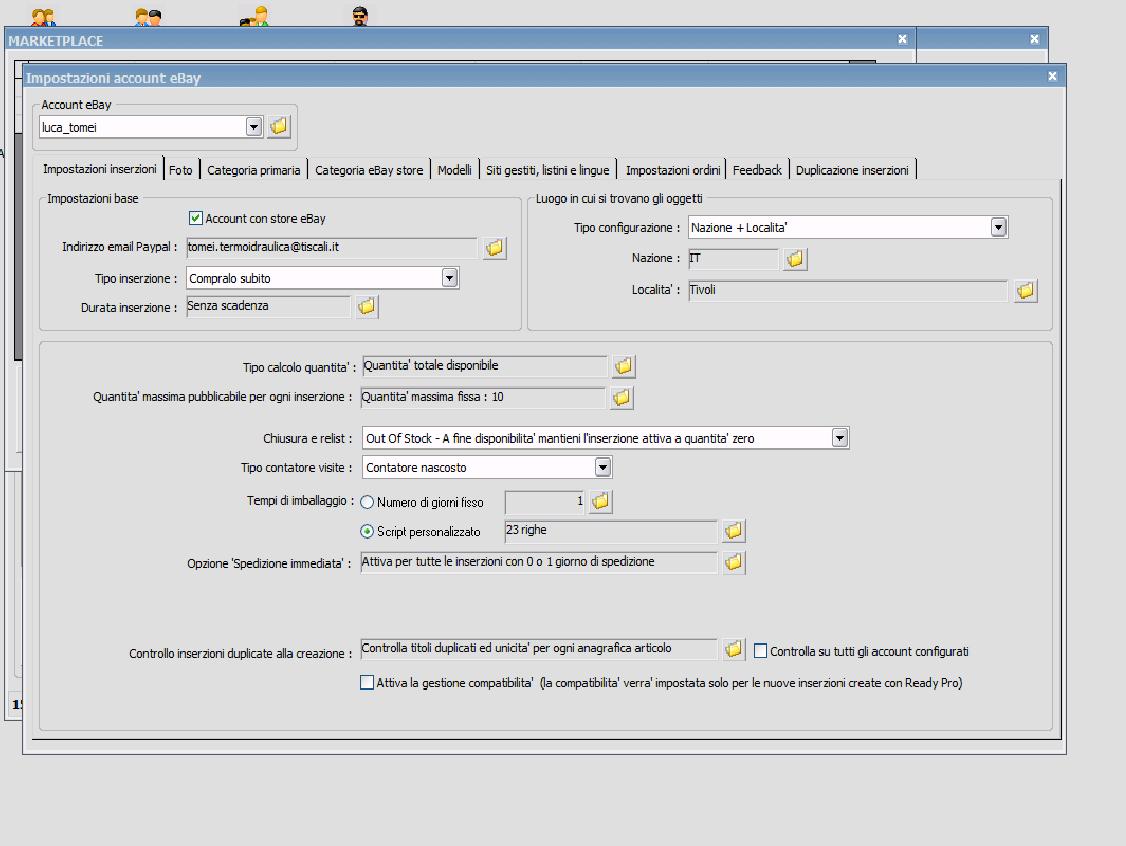
Task: Click the Attiva per tutte le inserzioni field
Action: 539,562
